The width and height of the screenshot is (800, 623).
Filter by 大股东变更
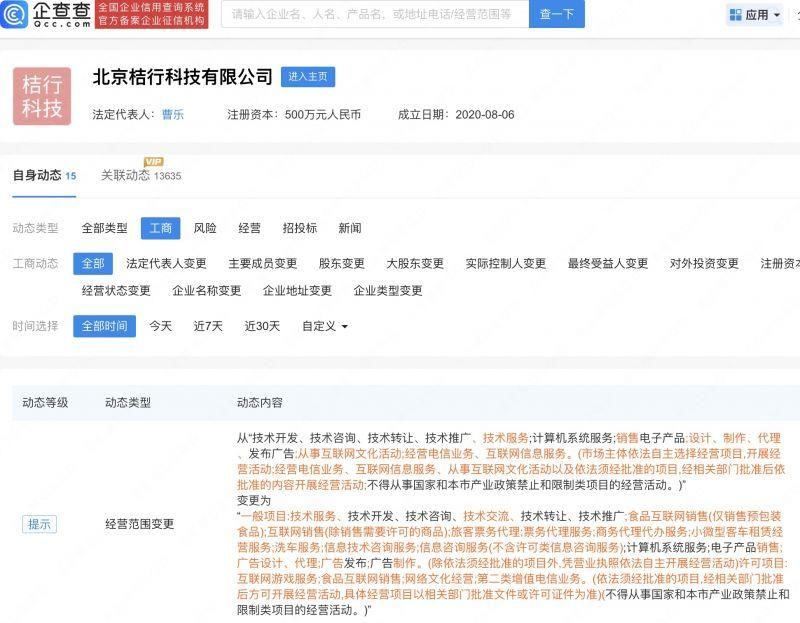click(415, 264)
